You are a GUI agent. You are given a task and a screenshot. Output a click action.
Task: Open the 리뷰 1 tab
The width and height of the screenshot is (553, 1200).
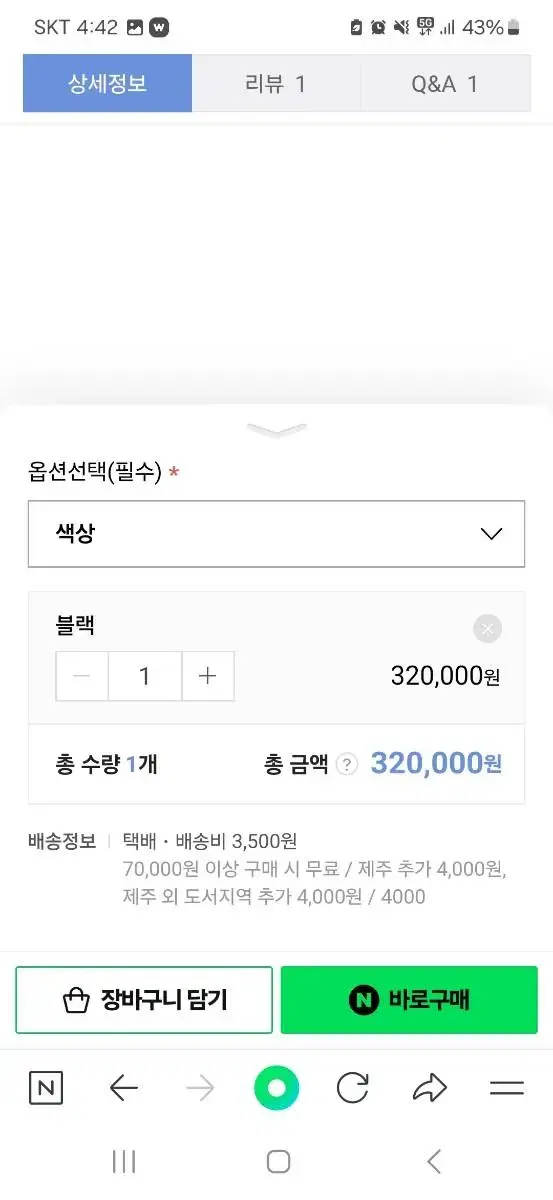click(276, 83)
